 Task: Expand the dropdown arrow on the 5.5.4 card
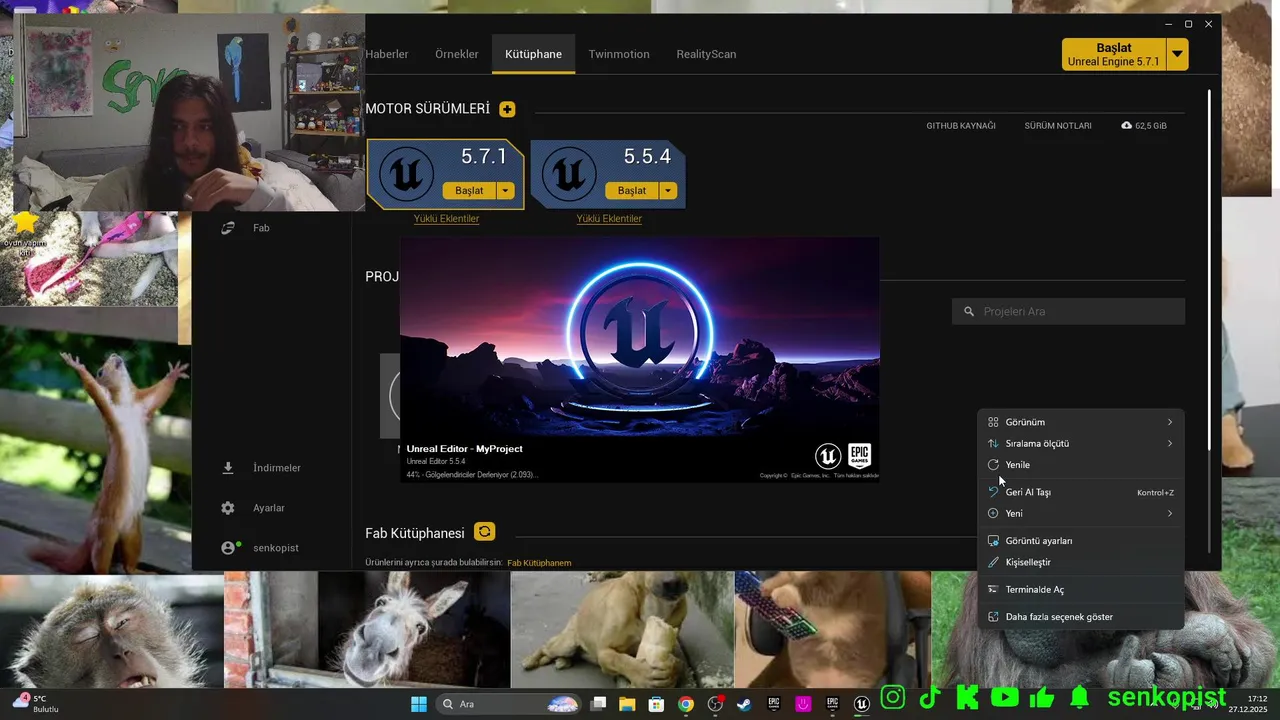click(x=669, y=190)
